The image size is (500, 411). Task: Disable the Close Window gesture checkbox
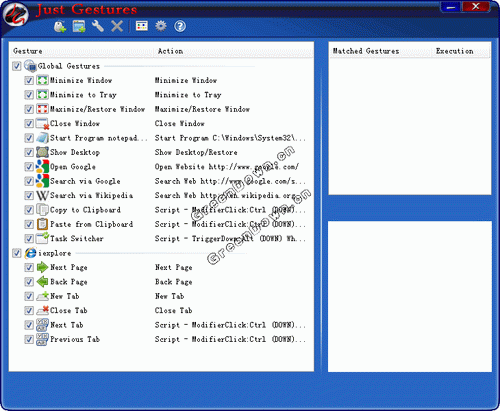click(29, 124)
